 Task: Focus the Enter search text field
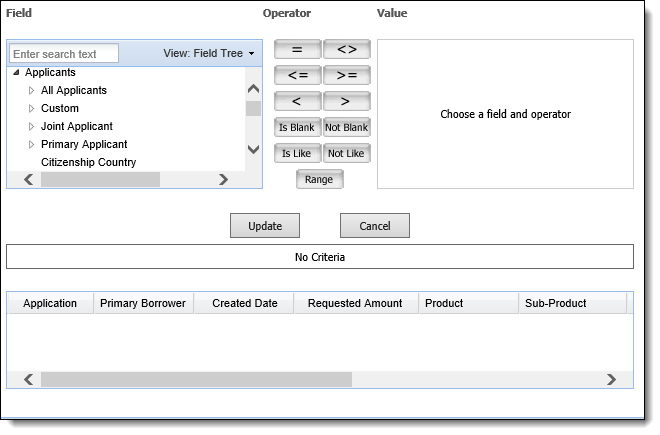[64, 53]
